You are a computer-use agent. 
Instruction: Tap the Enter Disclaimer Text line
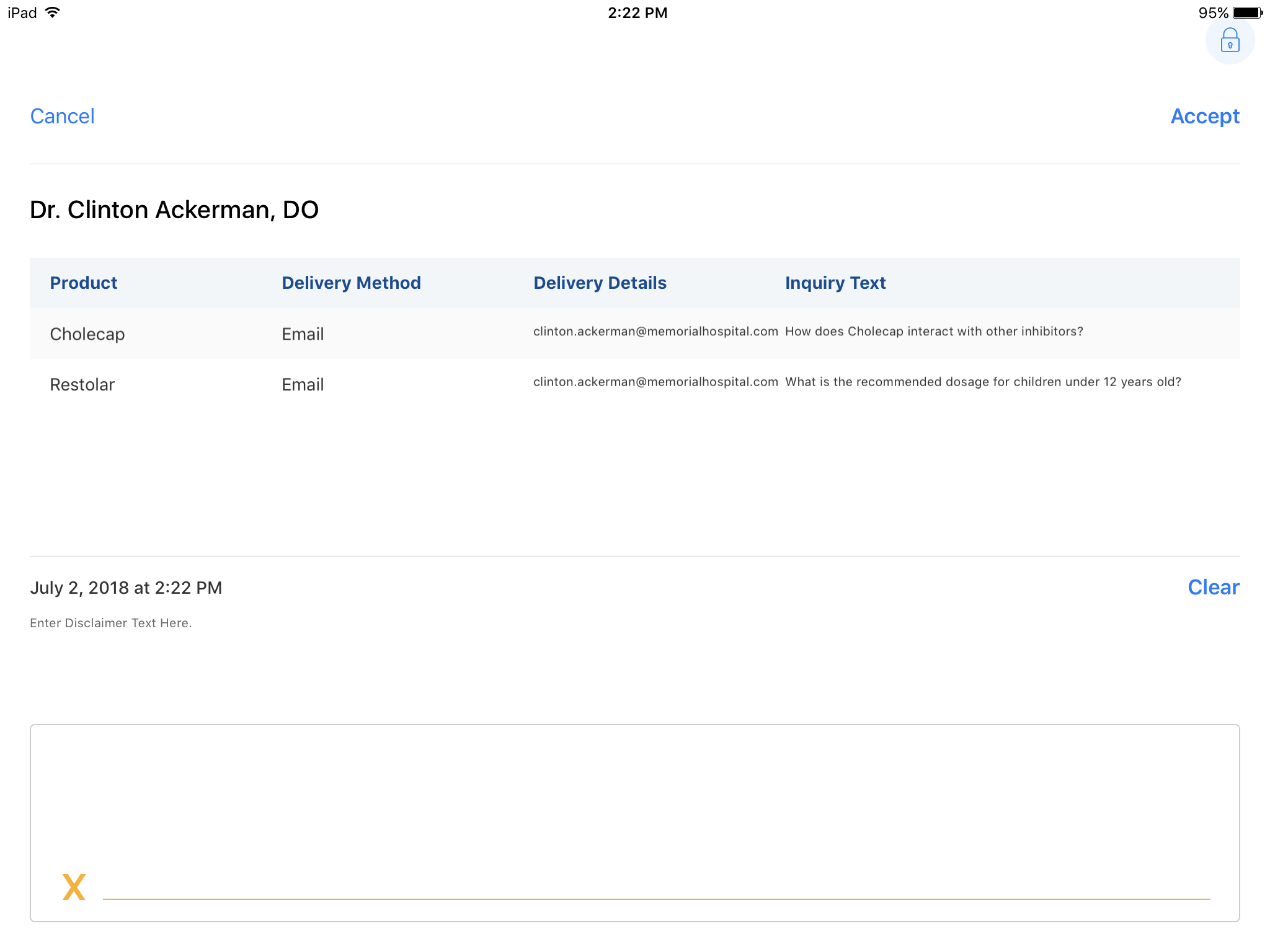pyautogui.click(x=111, y=623)
